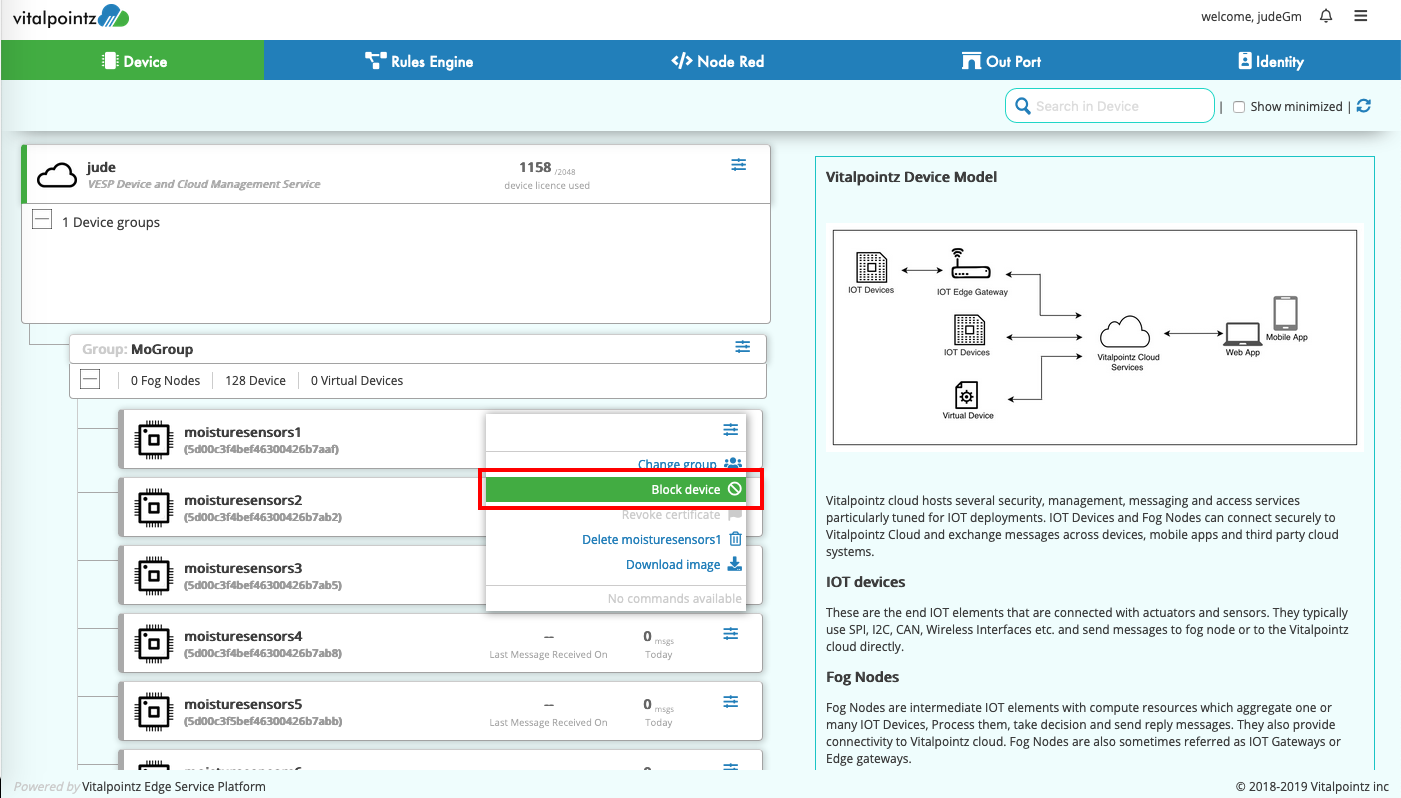Click the search magnifier icon
1401x798 pixels.
(1022, 106)
